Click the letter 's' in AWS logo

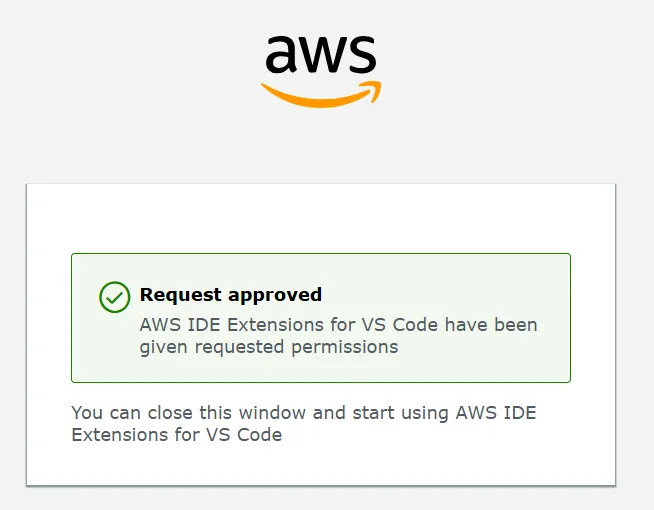[x=362, y=57]
